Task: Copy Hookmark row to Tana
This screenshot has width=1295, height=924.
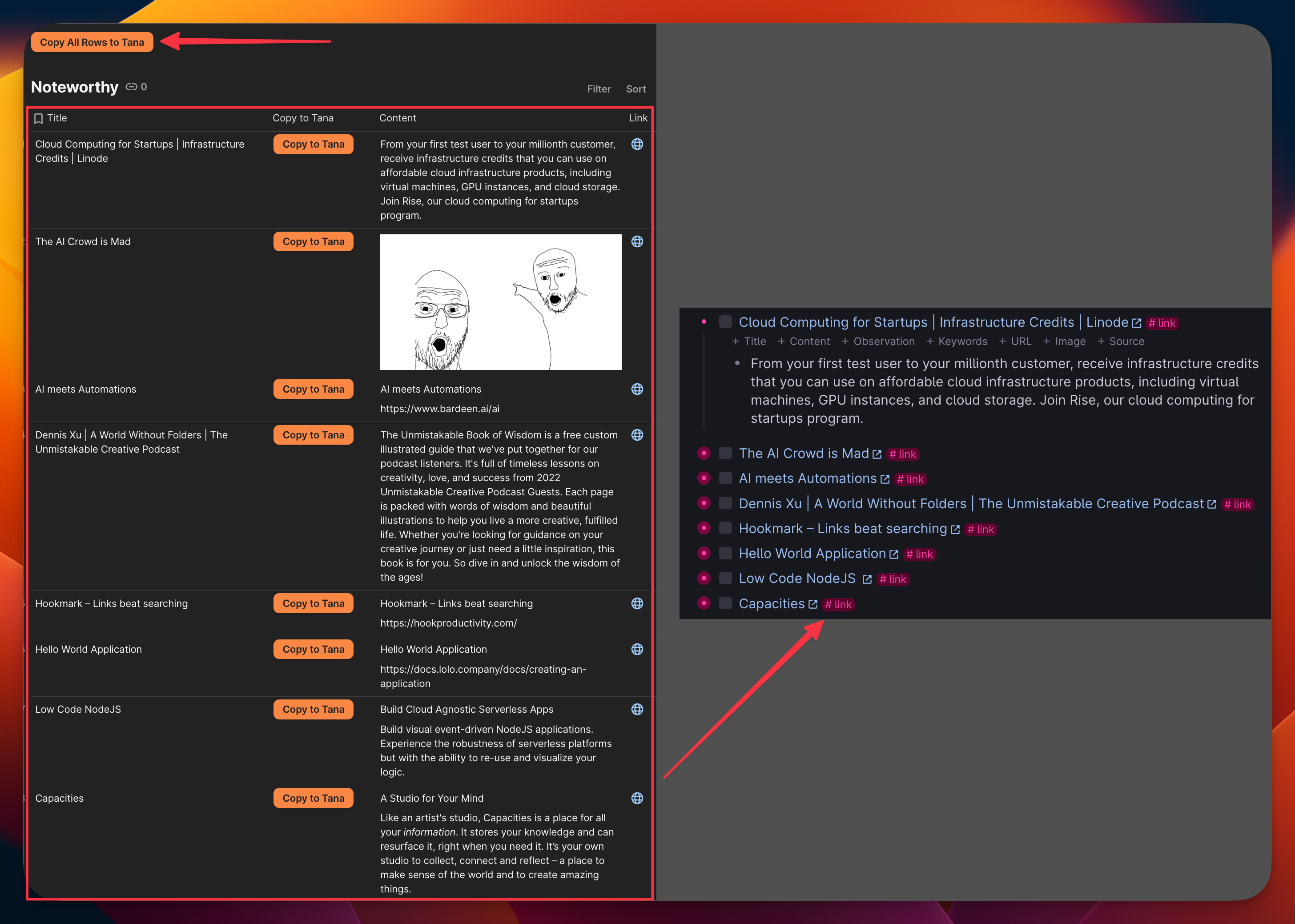Action: (314, 603)
